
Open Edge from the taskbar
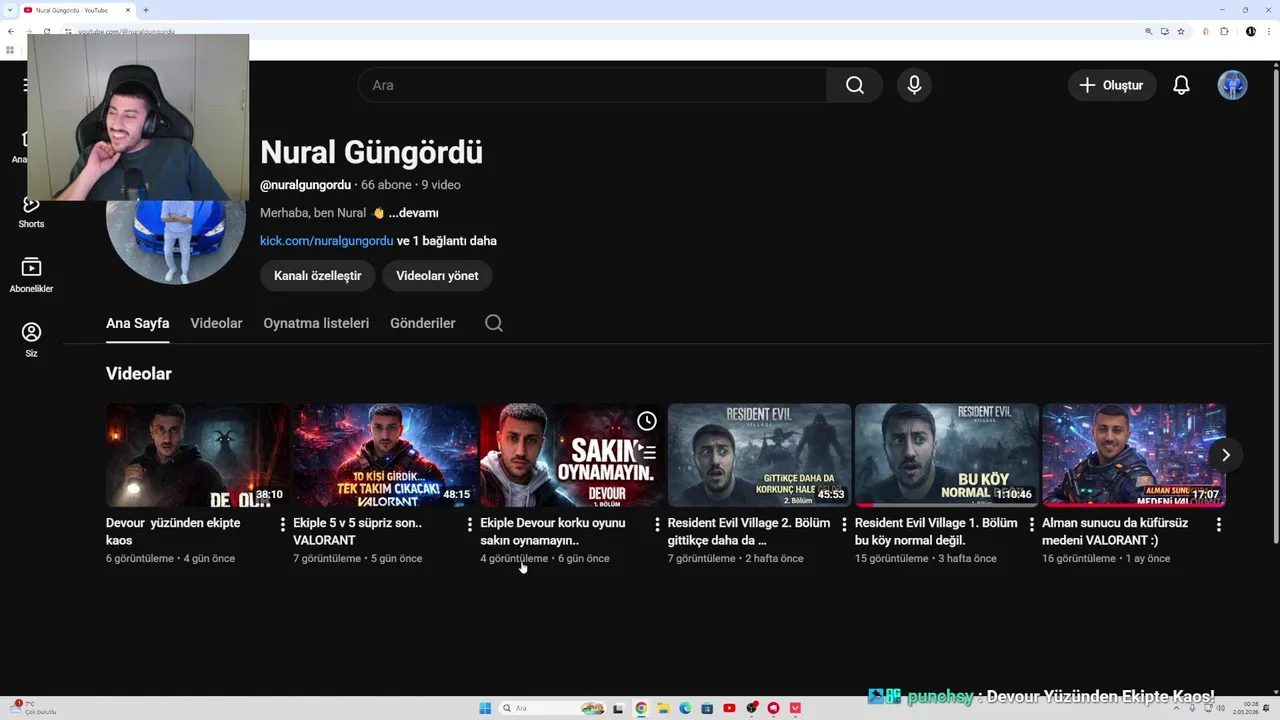coord(685,708)
